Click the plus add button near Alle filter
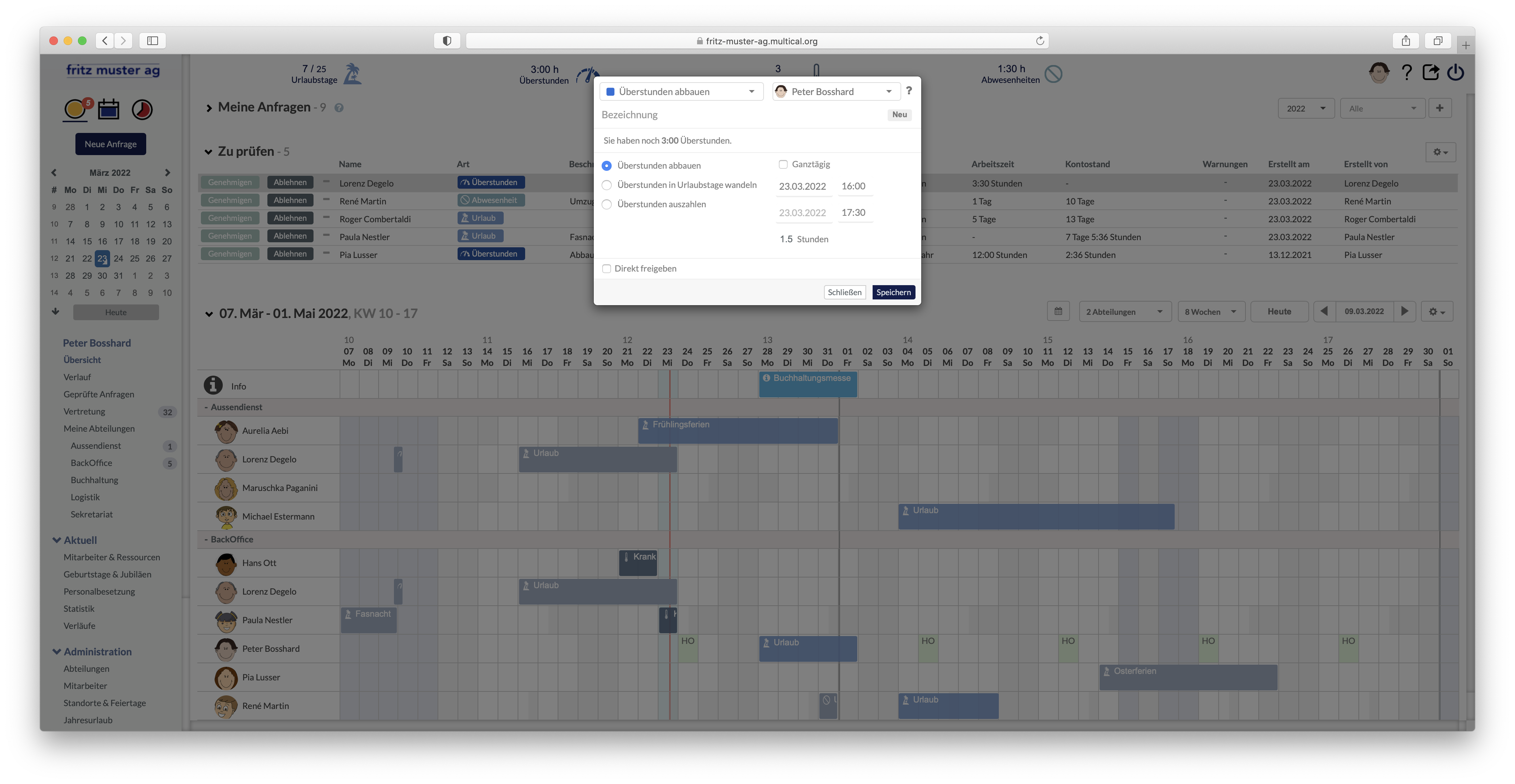The image size is (1515, 784). [1440, 108]
